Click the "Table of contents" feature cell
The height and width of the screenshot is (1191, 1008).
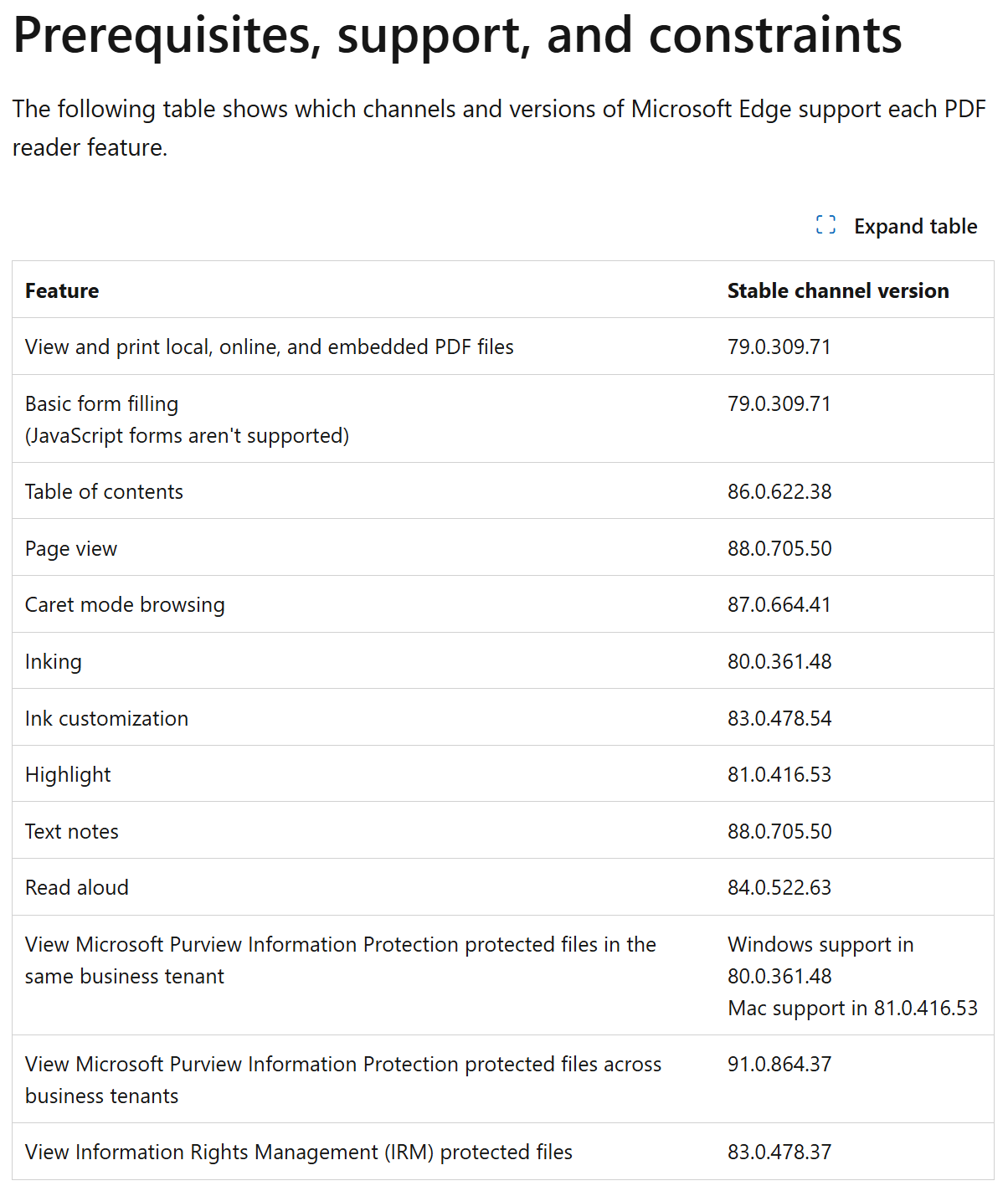(x=104, y=492)
